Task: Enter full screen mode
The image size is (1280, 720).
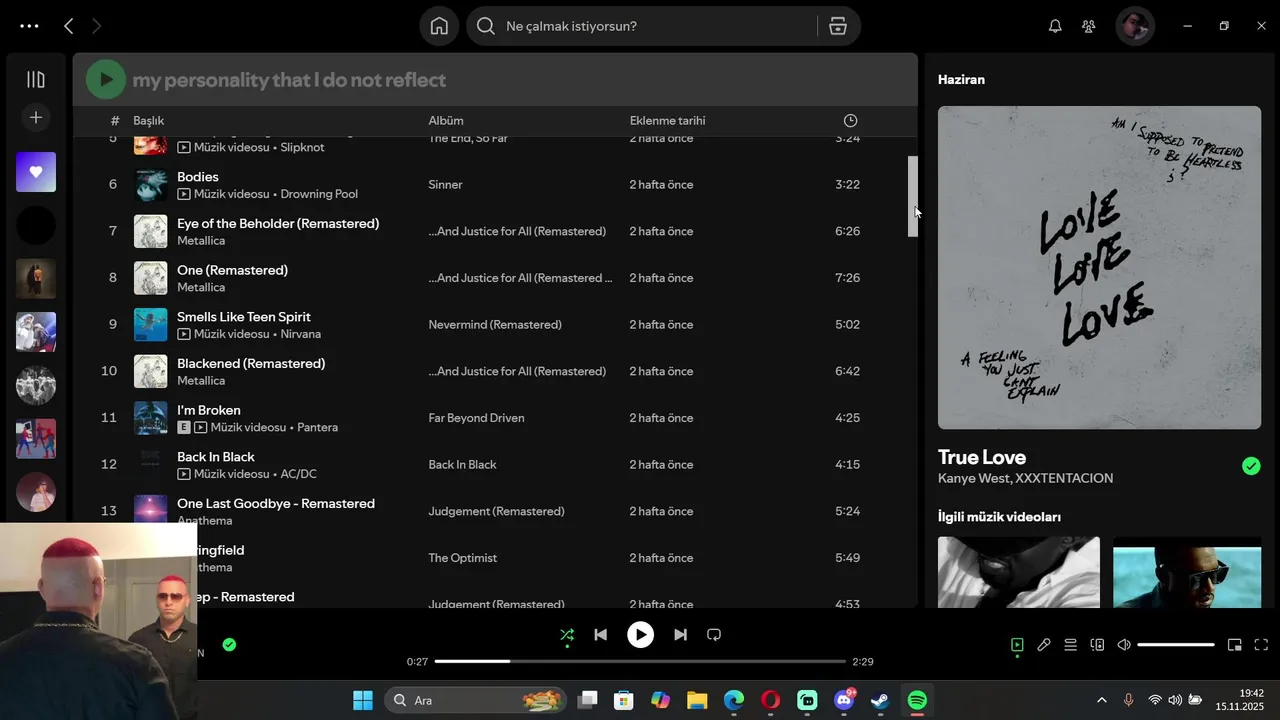Action: (x=1261, y=645)
